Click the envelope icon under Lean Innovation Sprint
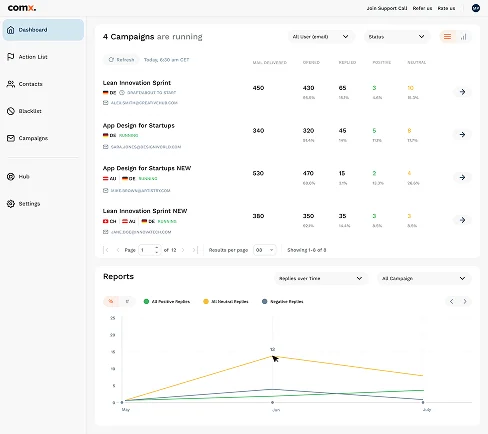488x434 pixels. [106, 103]
